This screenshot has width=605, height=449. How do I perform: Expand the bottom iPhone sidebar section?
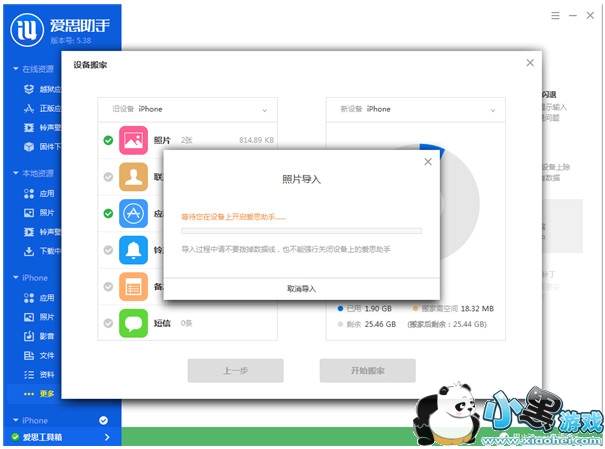pyautogui.click(x=16, y=420)
